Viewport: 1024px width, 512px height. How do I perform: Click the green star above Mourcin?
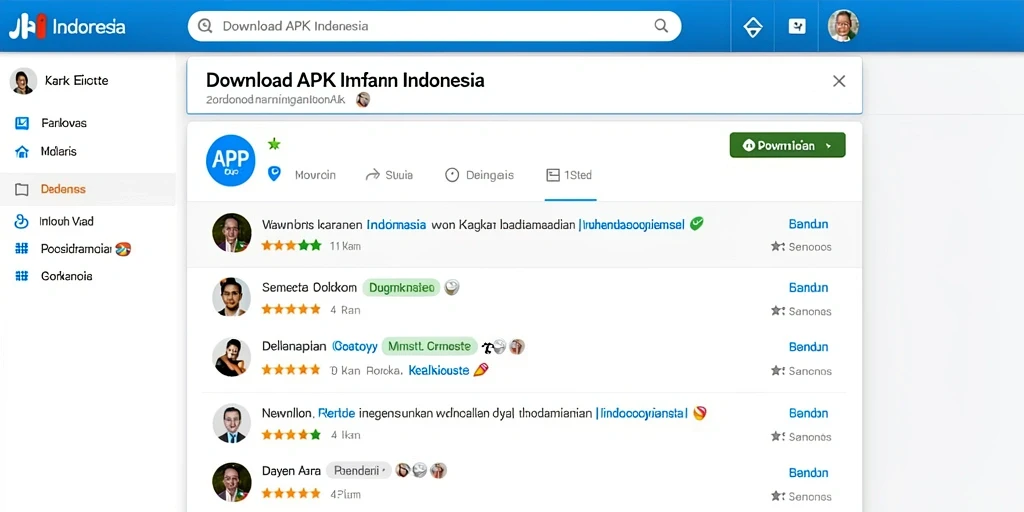tap(274, 143)
